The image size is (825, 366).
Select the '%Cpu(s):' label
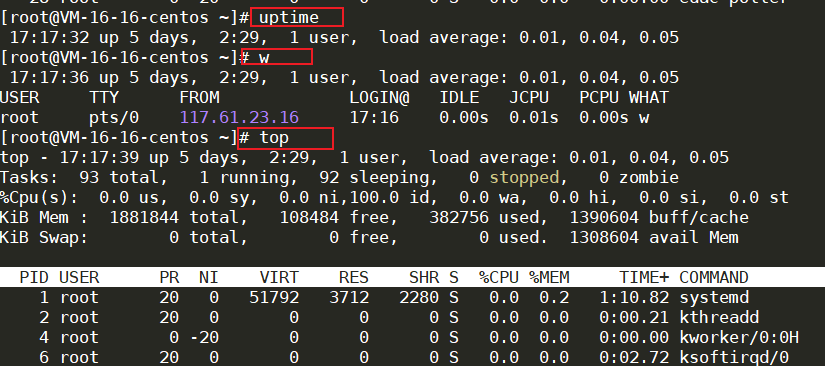click(x=39, y=197)
